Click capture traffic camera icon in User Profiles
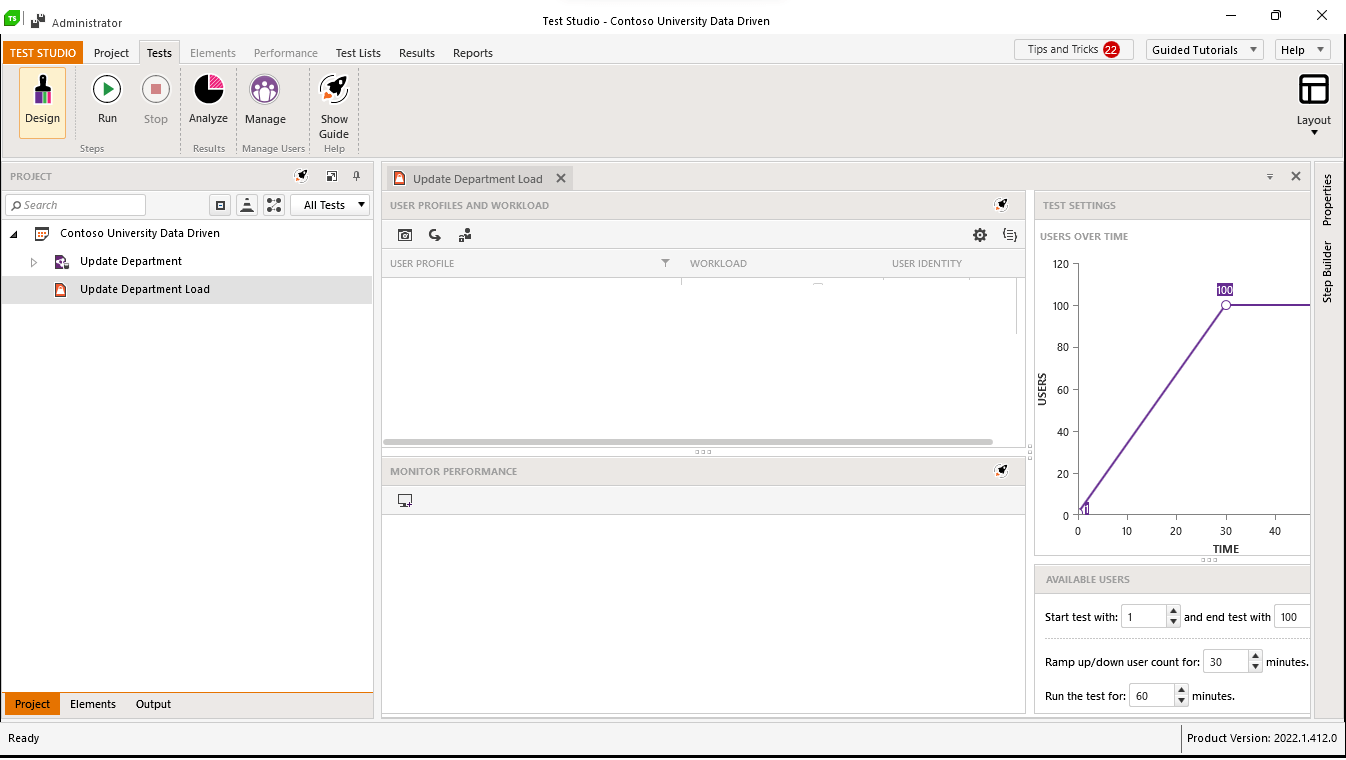Screen dimensions: 1346x760 click(x=405, y=235)
